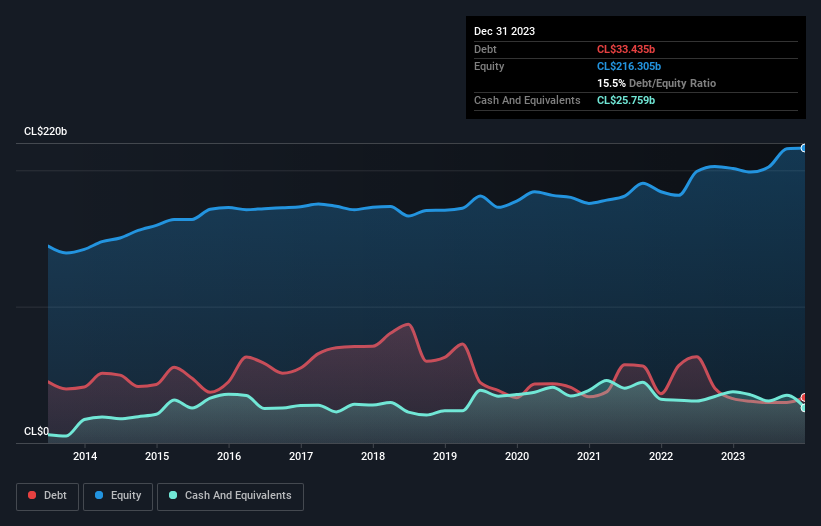This screenshot has height=526, width=821.
Task: Click the Equity endpoint marker on chart
Action: pyautogui.click(x=804, y=149)
